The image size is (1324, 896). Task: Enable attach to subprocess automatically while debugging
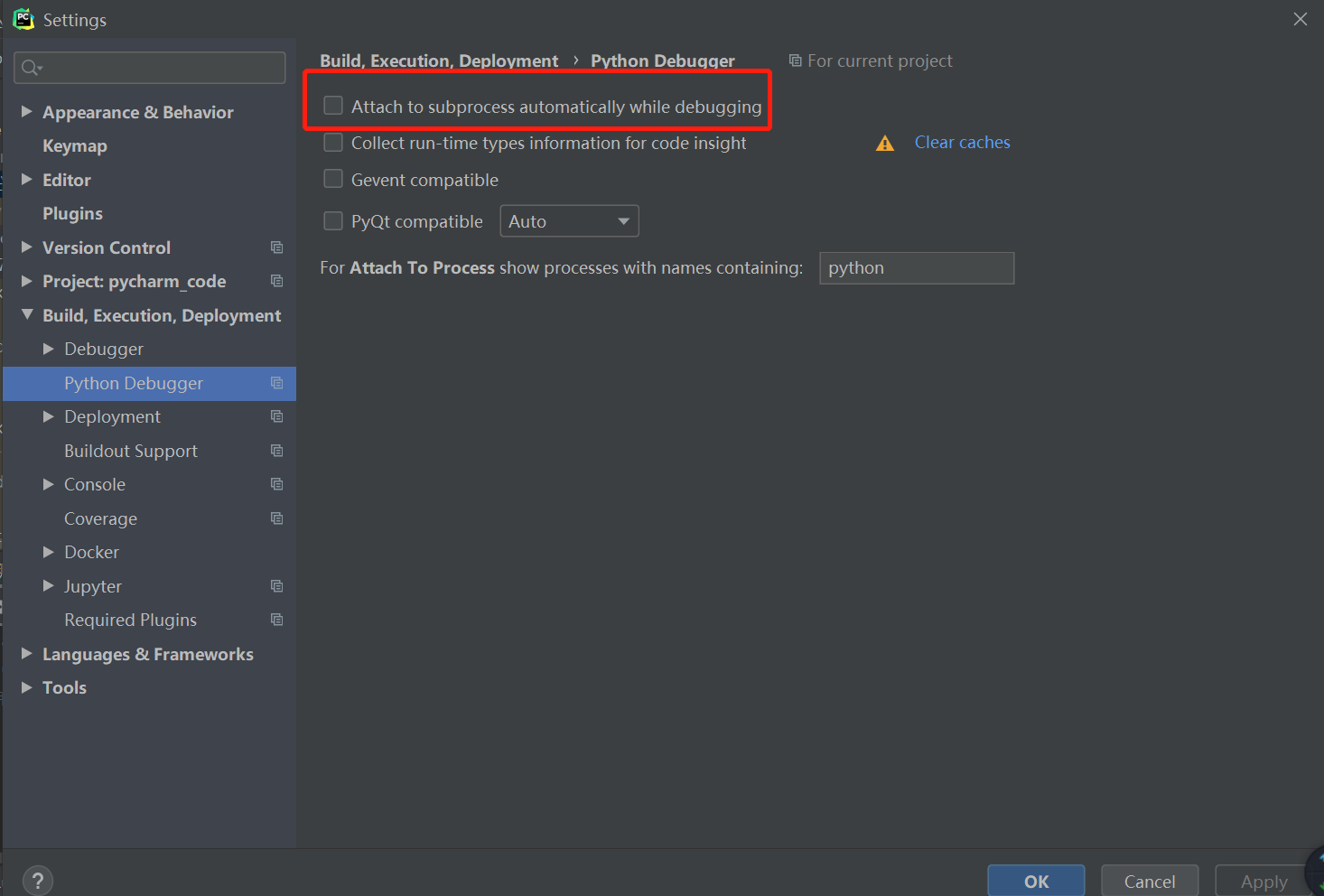pos(332,105)
